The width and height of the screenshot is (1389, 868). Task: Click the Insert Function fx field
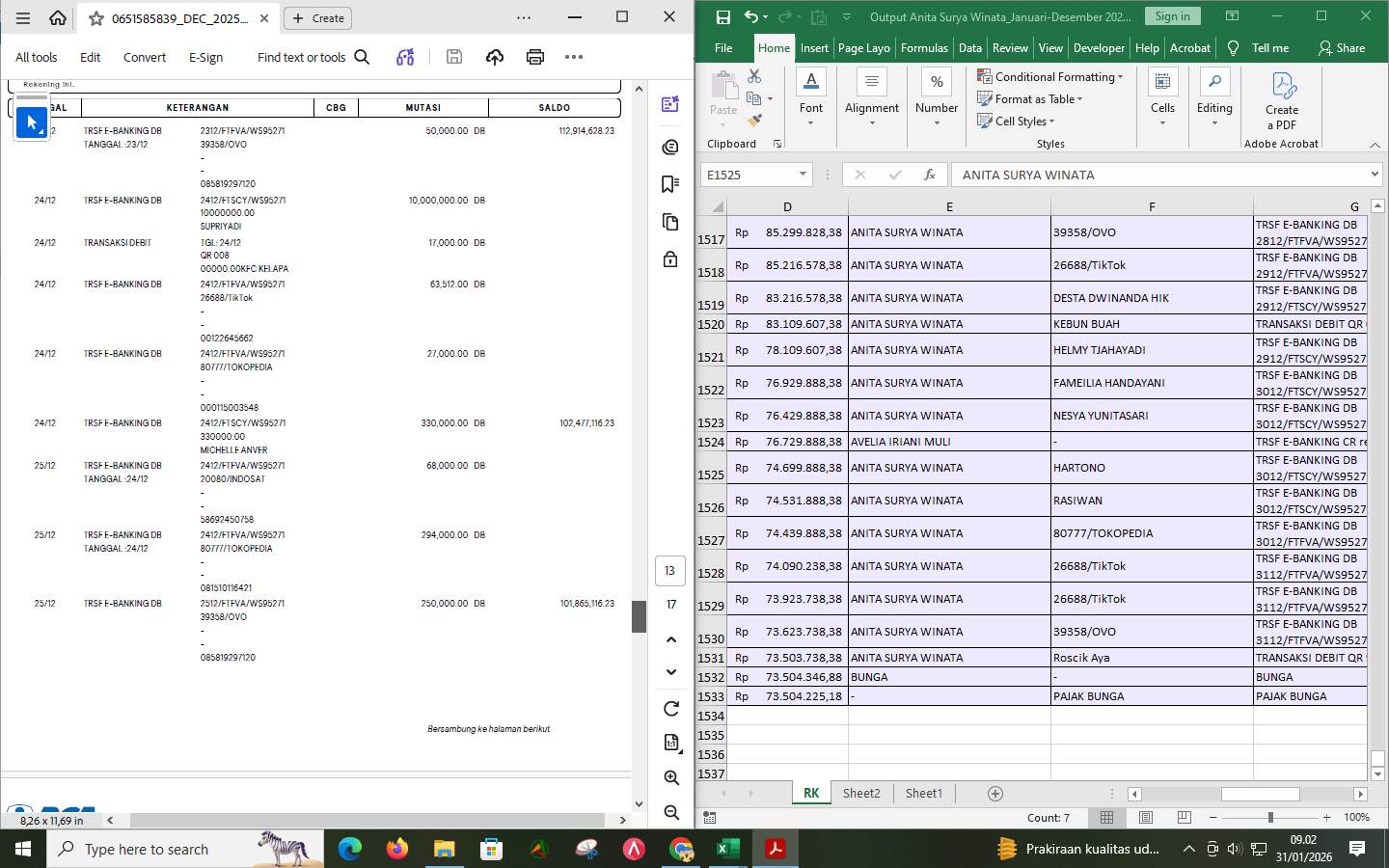point(929,175)
